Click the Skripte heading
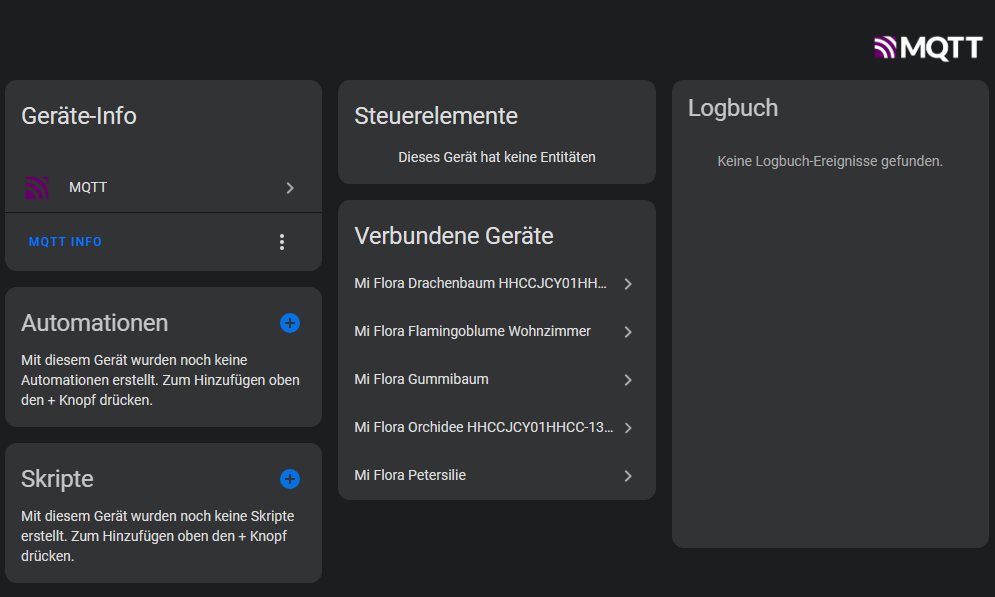Viewport: 995px width, 597px height. click(x=57, y=479)
